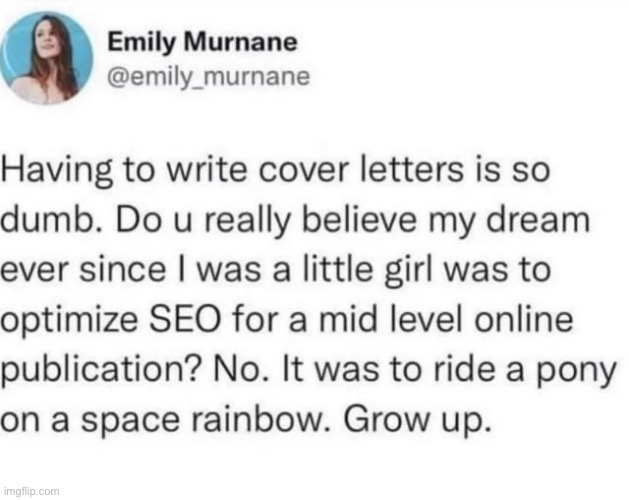
Task: Select the tweet line starting with Having
Action: [x=275, y=171]
